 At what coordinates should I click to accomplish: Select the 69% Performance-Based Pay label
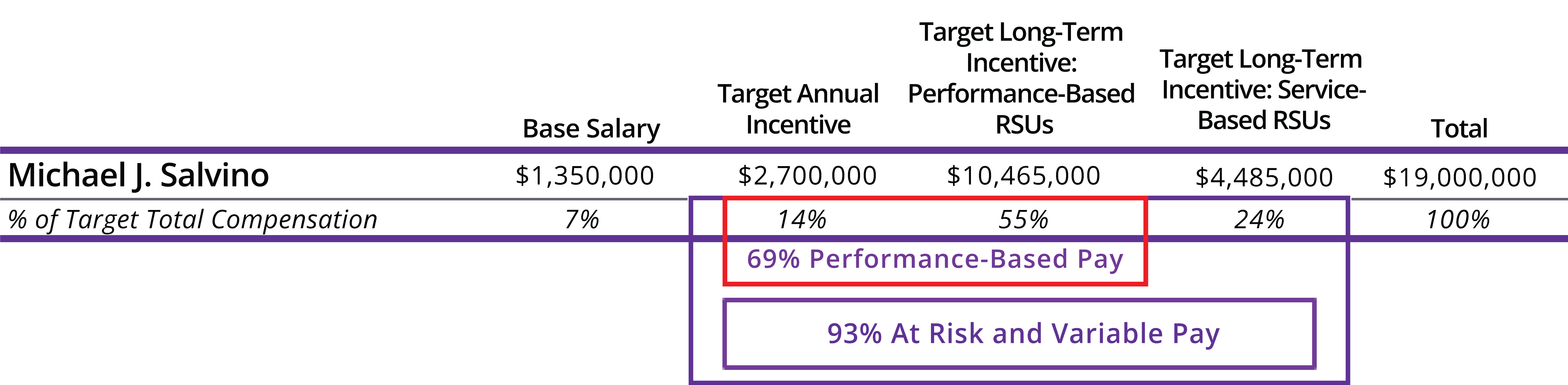pos(934,260)
